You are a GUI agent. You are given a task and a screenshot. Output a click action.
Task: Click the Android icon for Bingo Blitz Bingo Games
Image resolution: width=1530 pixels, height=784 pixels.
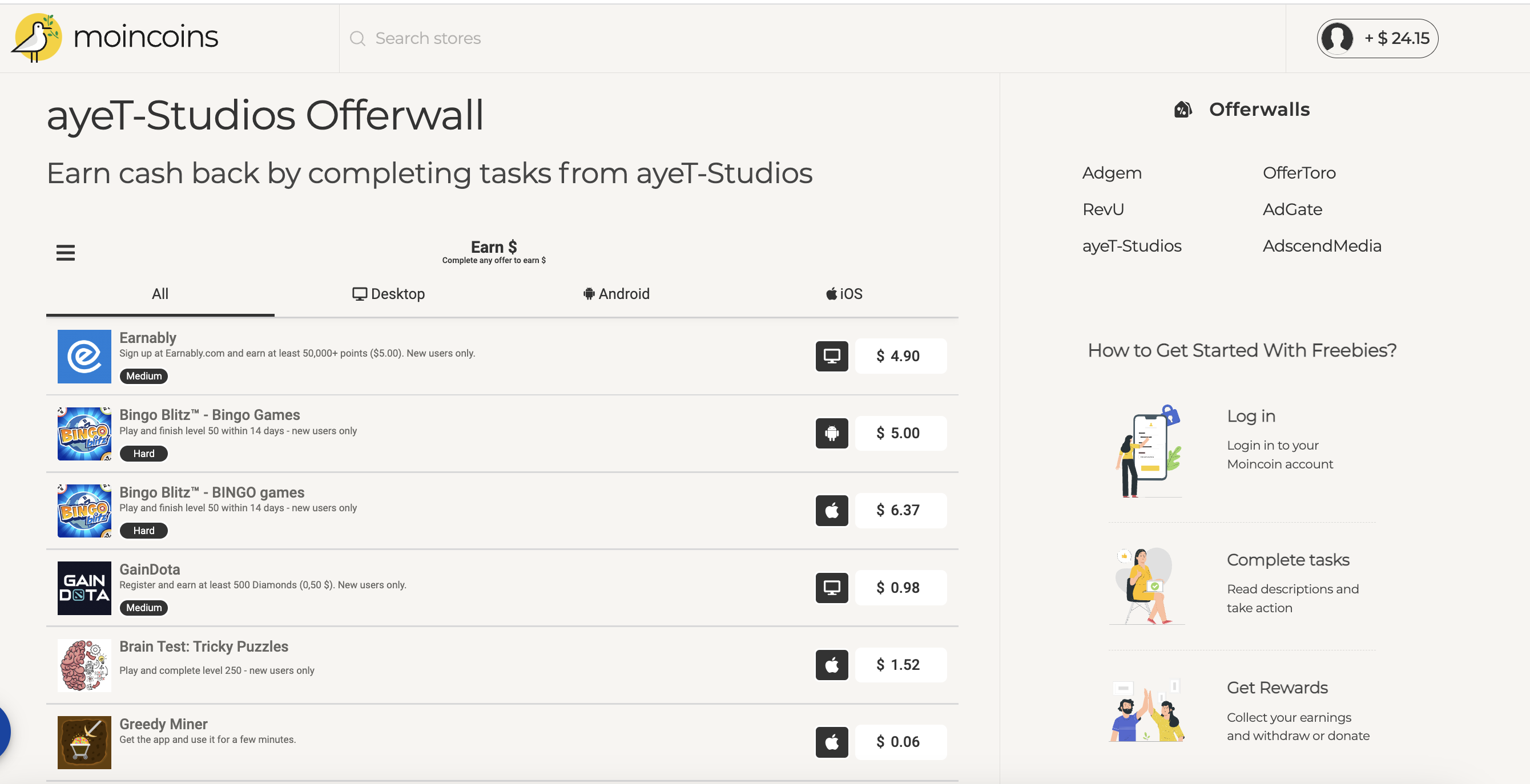pos(832,433)
